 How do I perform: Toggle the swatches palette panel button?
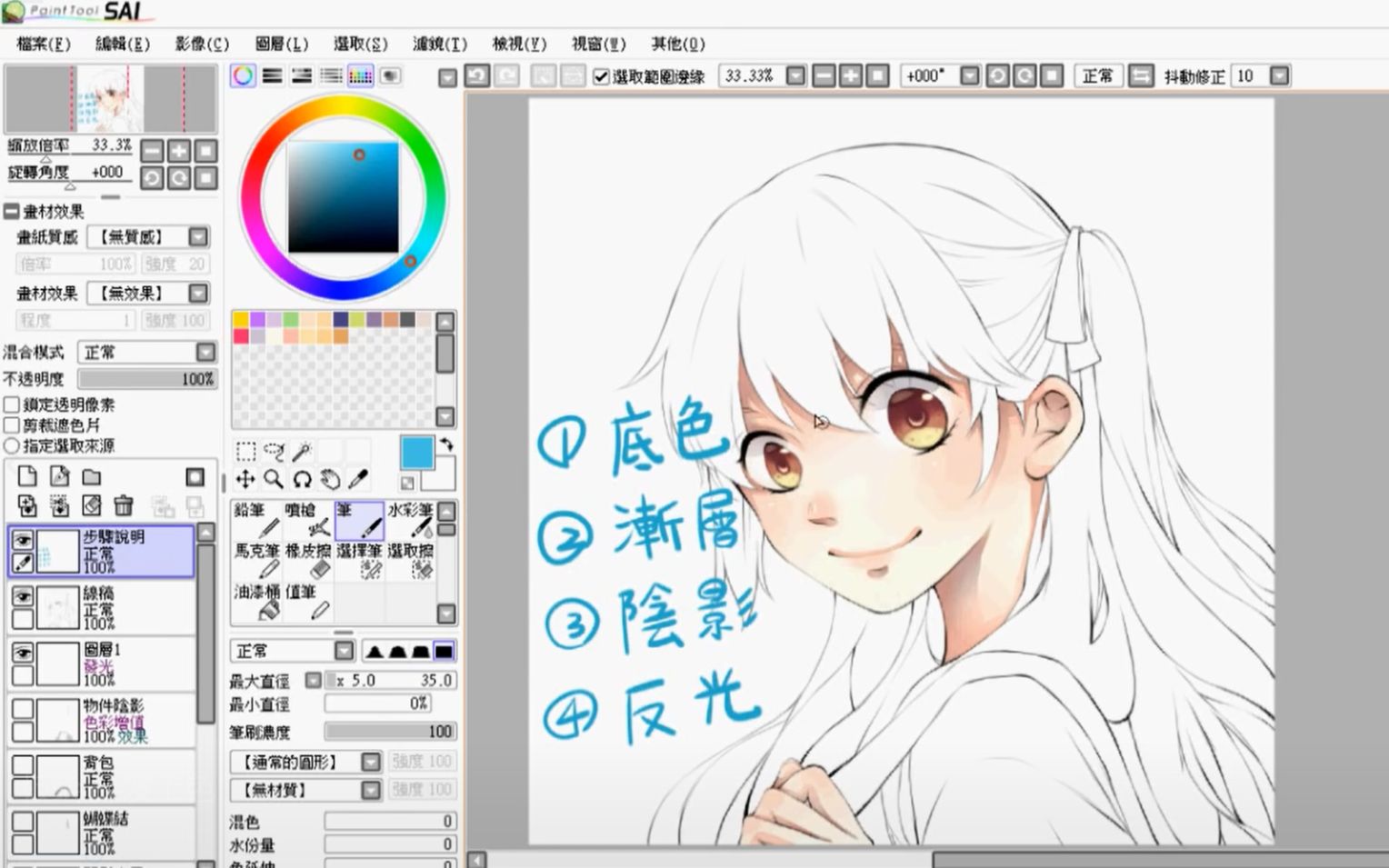pyautogui.click(x=361, y=75)
